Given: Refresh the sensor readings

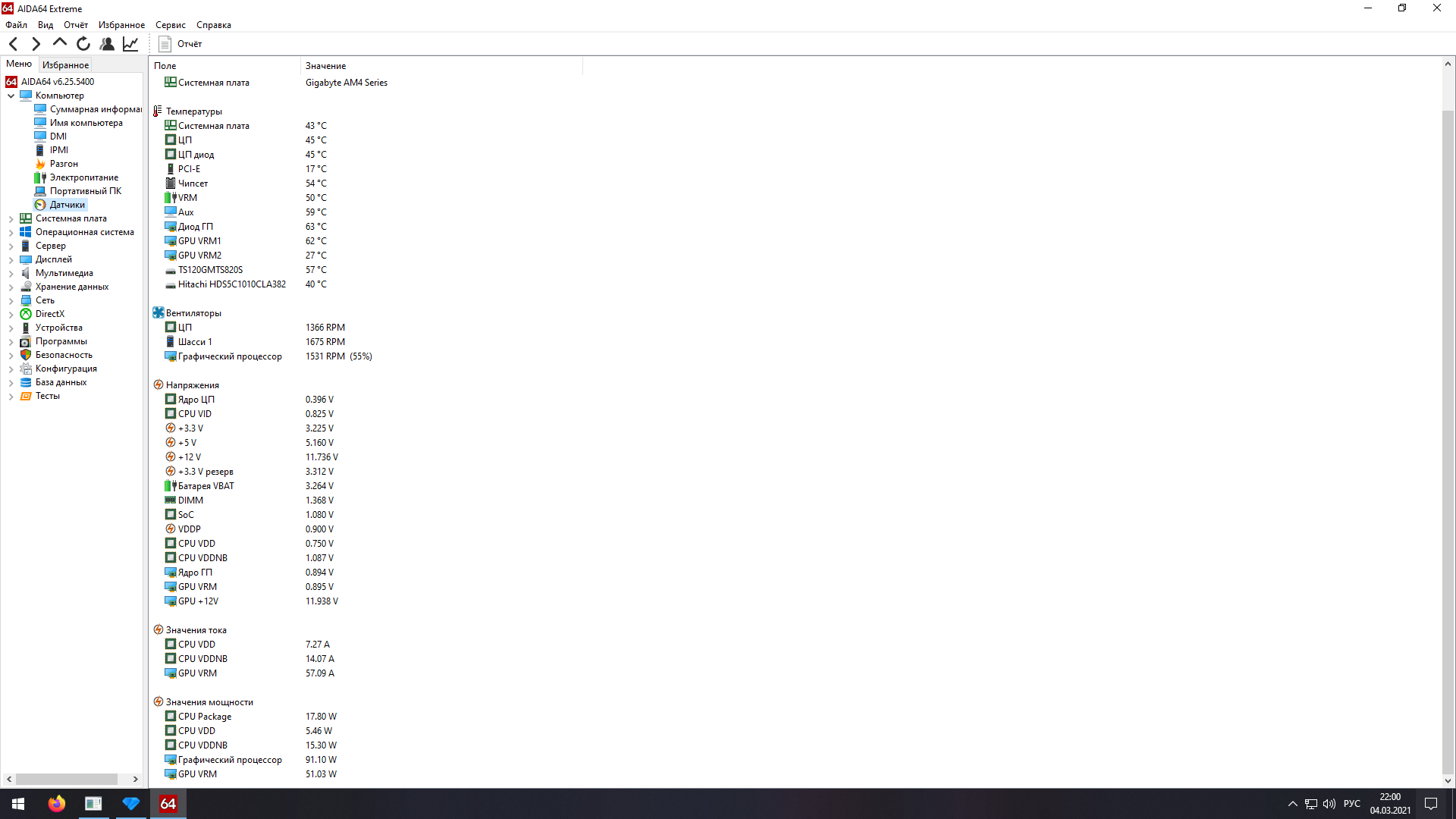Looking at the screenshot, I should [83, 44].
